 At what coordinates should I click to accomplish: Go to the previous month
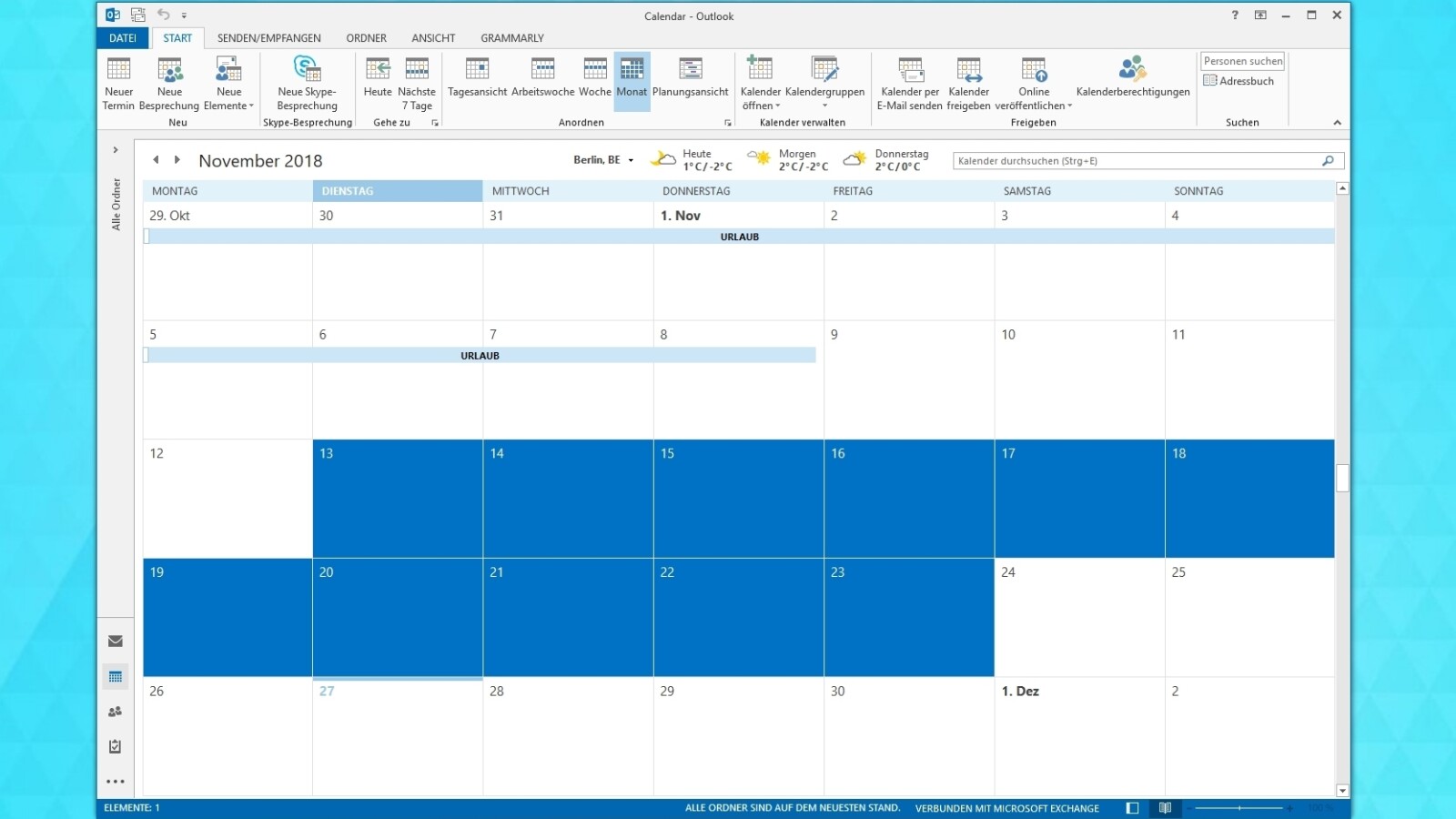156,160
